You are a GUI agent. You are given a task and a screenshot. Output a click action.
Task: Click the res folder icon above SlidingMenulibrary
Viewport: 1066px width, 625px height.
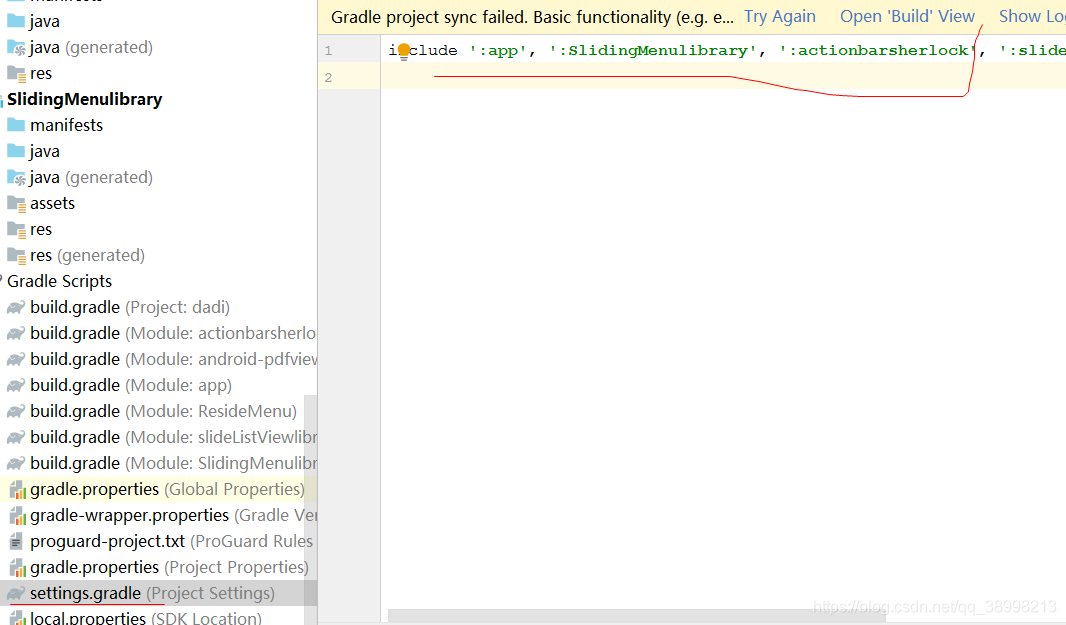click(16, 73)
